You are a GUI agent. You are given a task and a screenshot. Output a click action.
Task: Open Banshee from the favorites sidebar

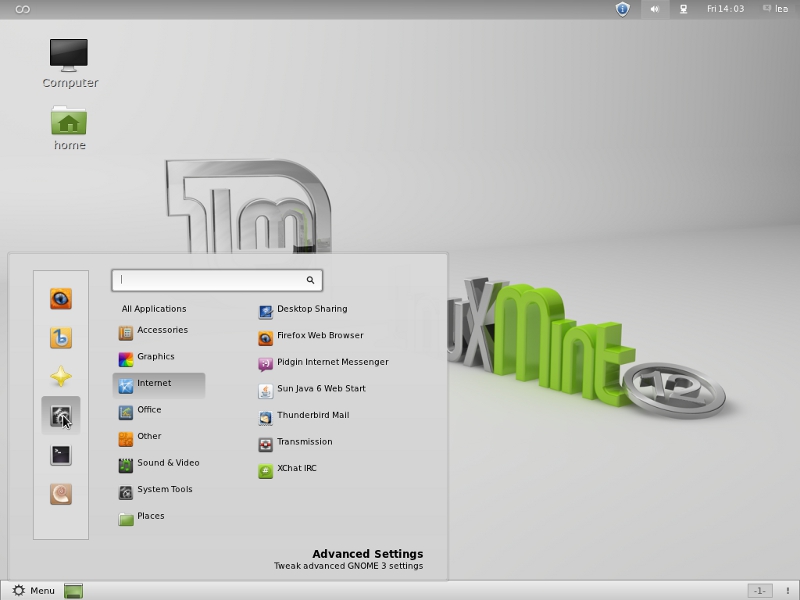(x=61, y=338)
